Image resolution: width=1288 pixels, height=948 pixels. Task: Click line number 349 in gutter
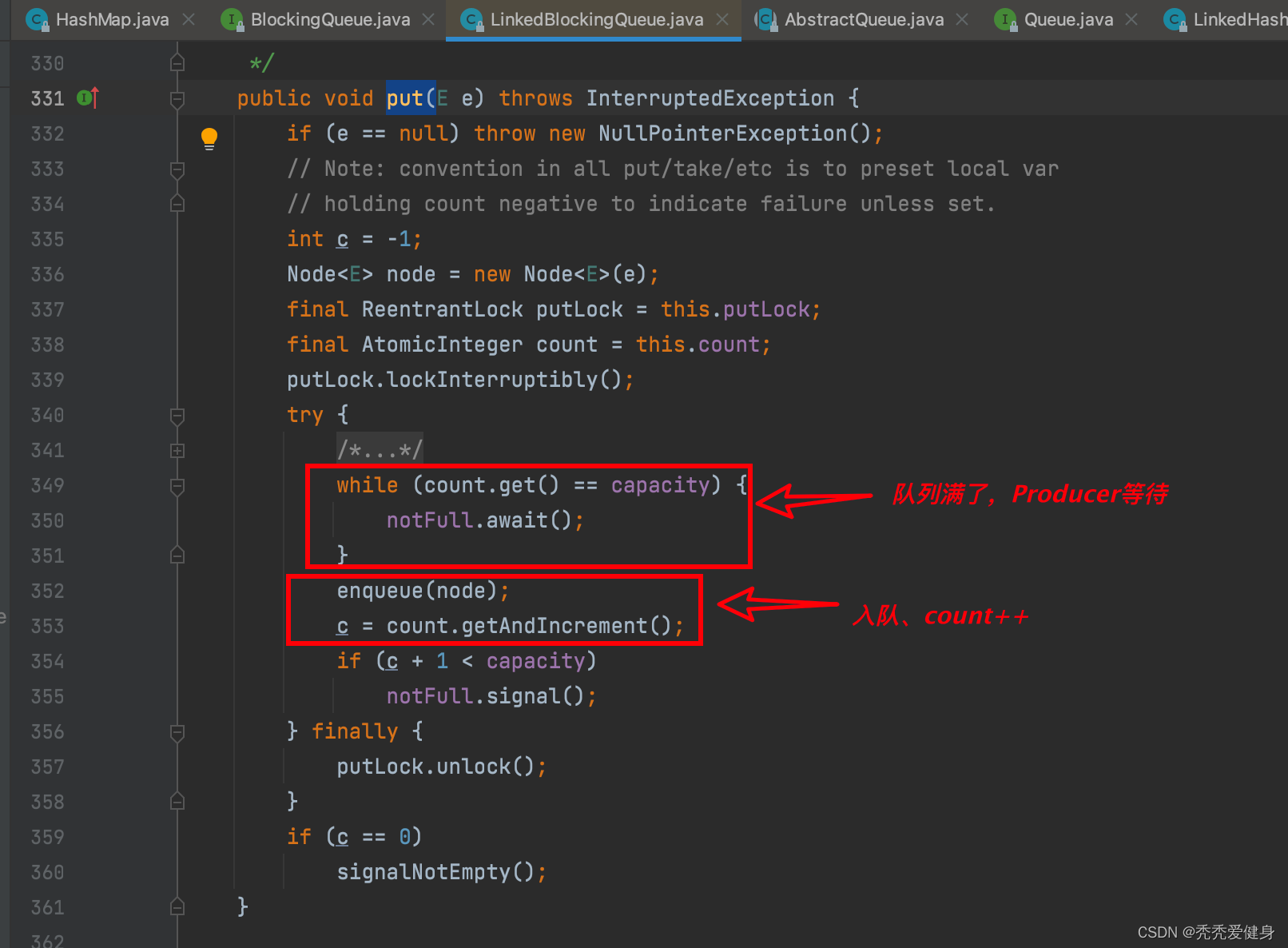click(x=47, y=485)
